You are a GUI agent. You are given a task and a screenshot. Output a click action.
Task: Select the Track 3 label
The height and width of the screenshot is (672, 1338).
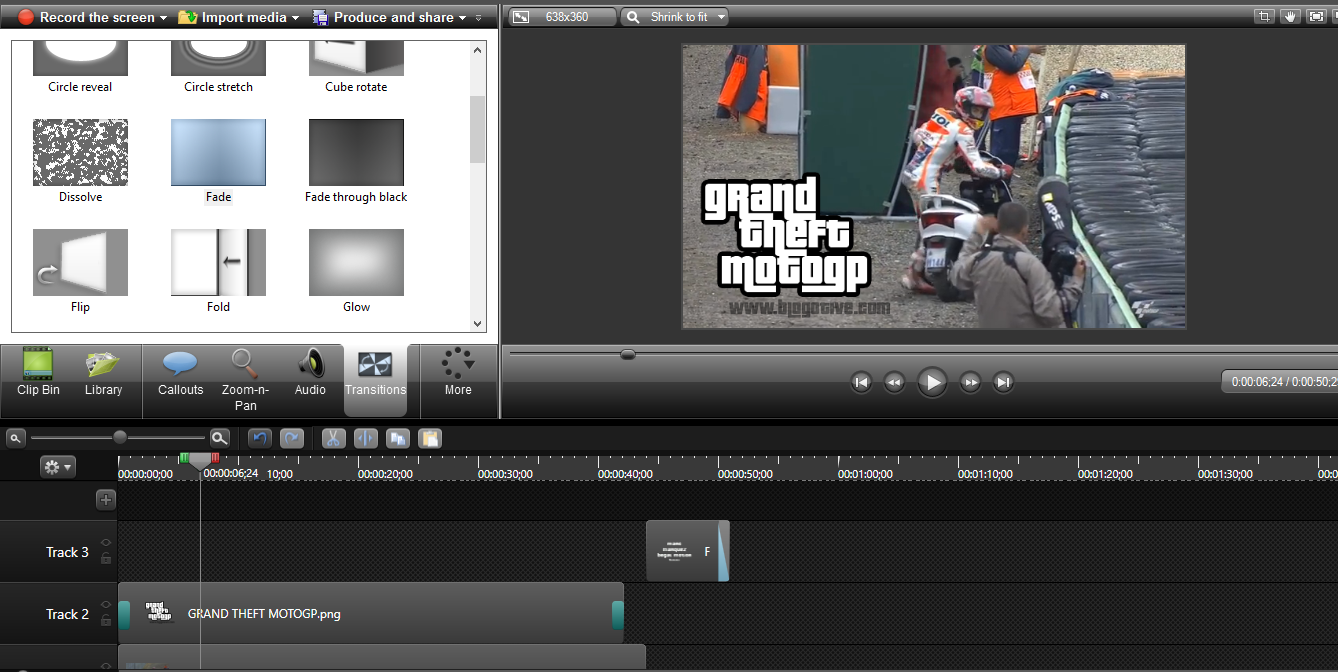tap(67, 552)
